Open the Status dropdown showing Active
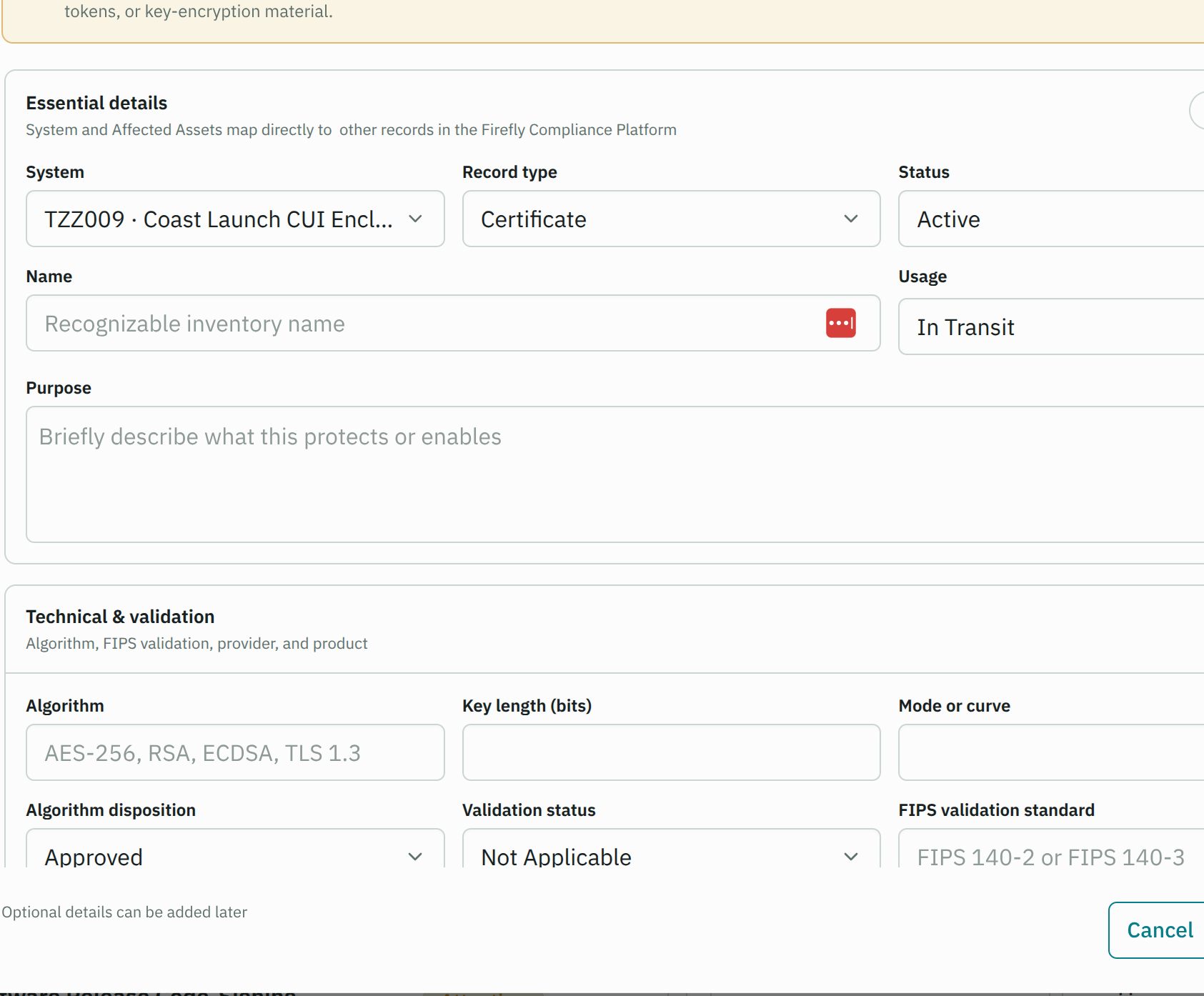Image resolution: width=1204 pixels, height=996 pixels. (1051, 219)
